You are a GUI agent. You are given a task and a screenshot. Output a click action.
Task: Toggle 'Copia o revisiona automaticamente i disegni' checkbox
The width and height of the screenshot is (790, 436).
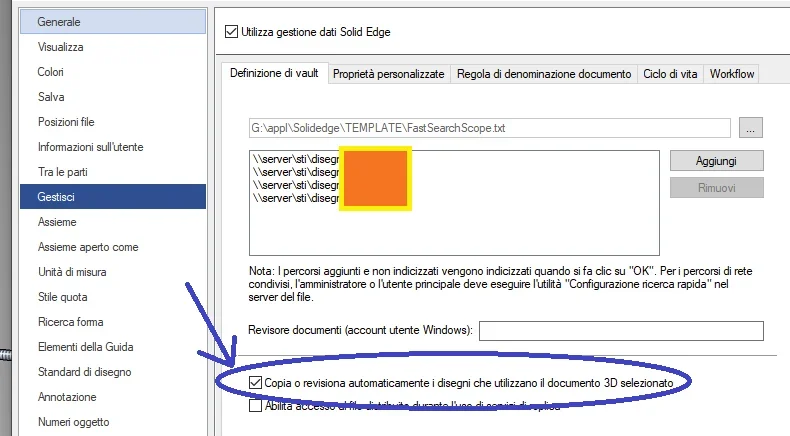[256, 383]
